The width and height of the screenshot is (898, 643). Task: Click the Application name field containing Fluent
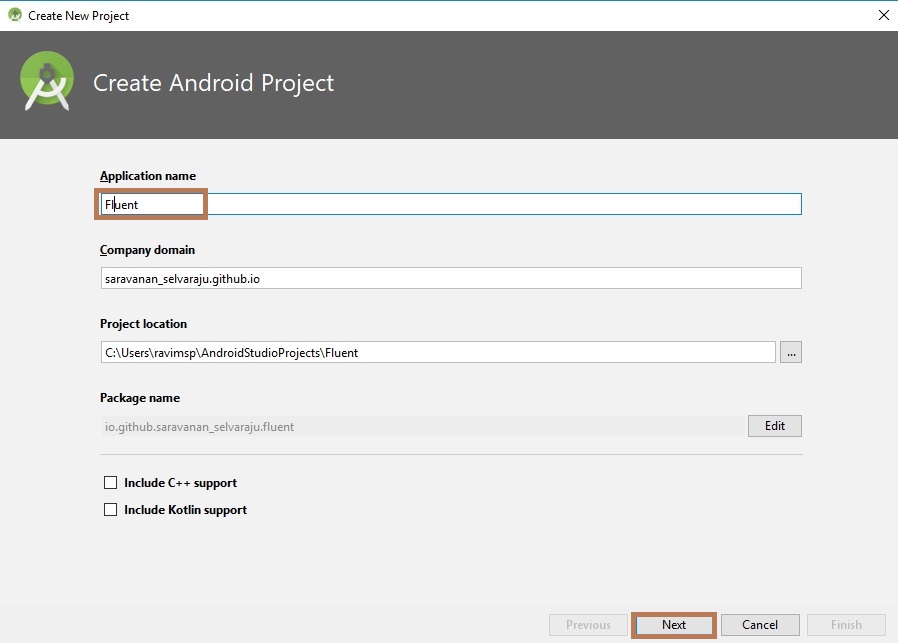pos(450,204)
